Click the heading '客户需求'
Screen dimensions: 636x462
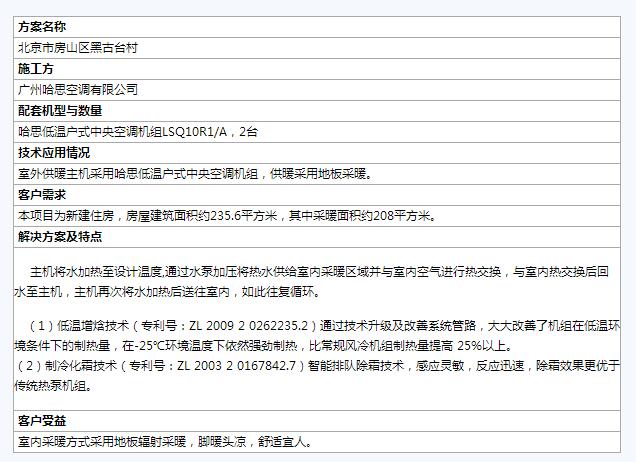(x=42, y=195)
